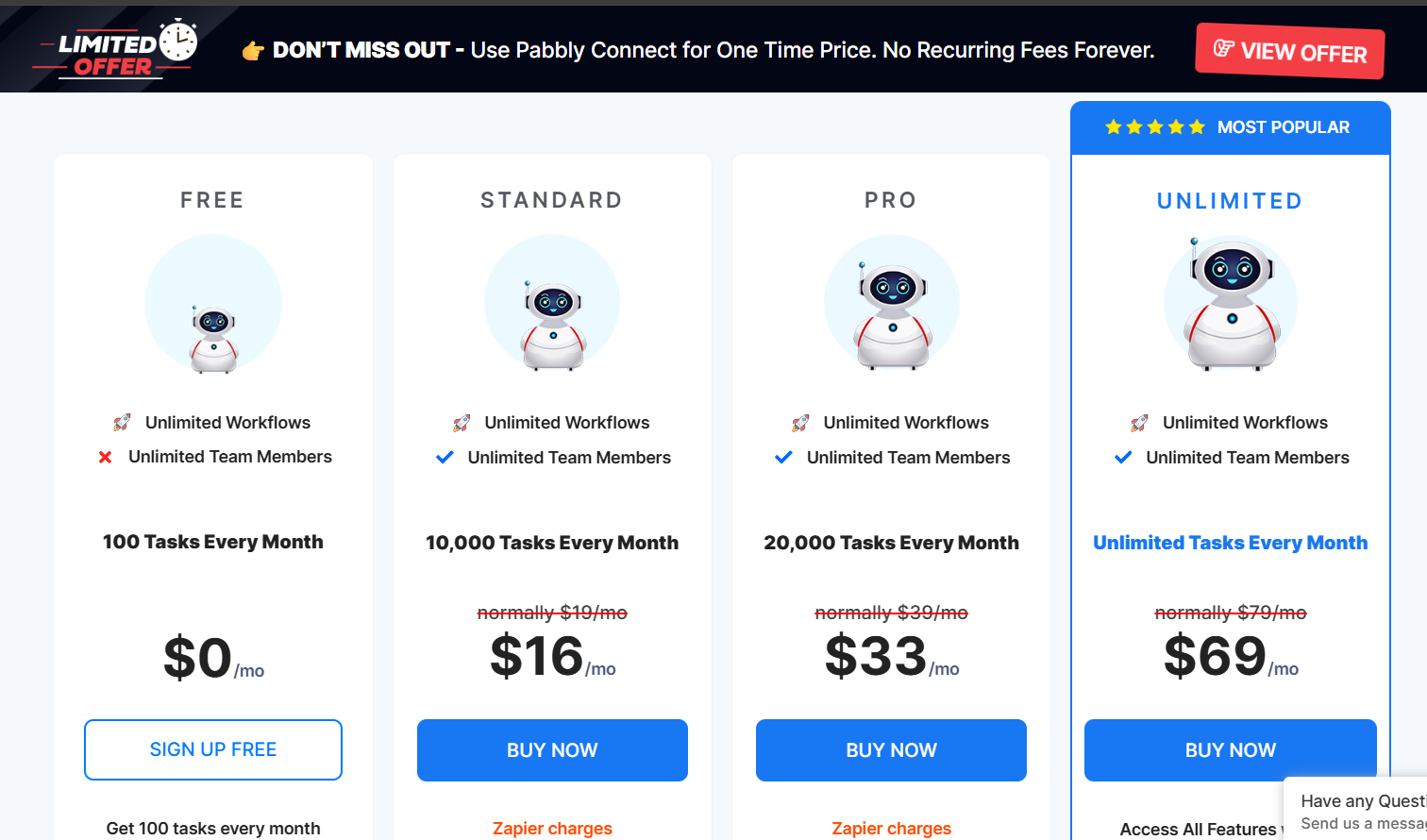Click the rocket icon in Unlimited plan
The image size is (1427, 840).
tap(1140, 423)
